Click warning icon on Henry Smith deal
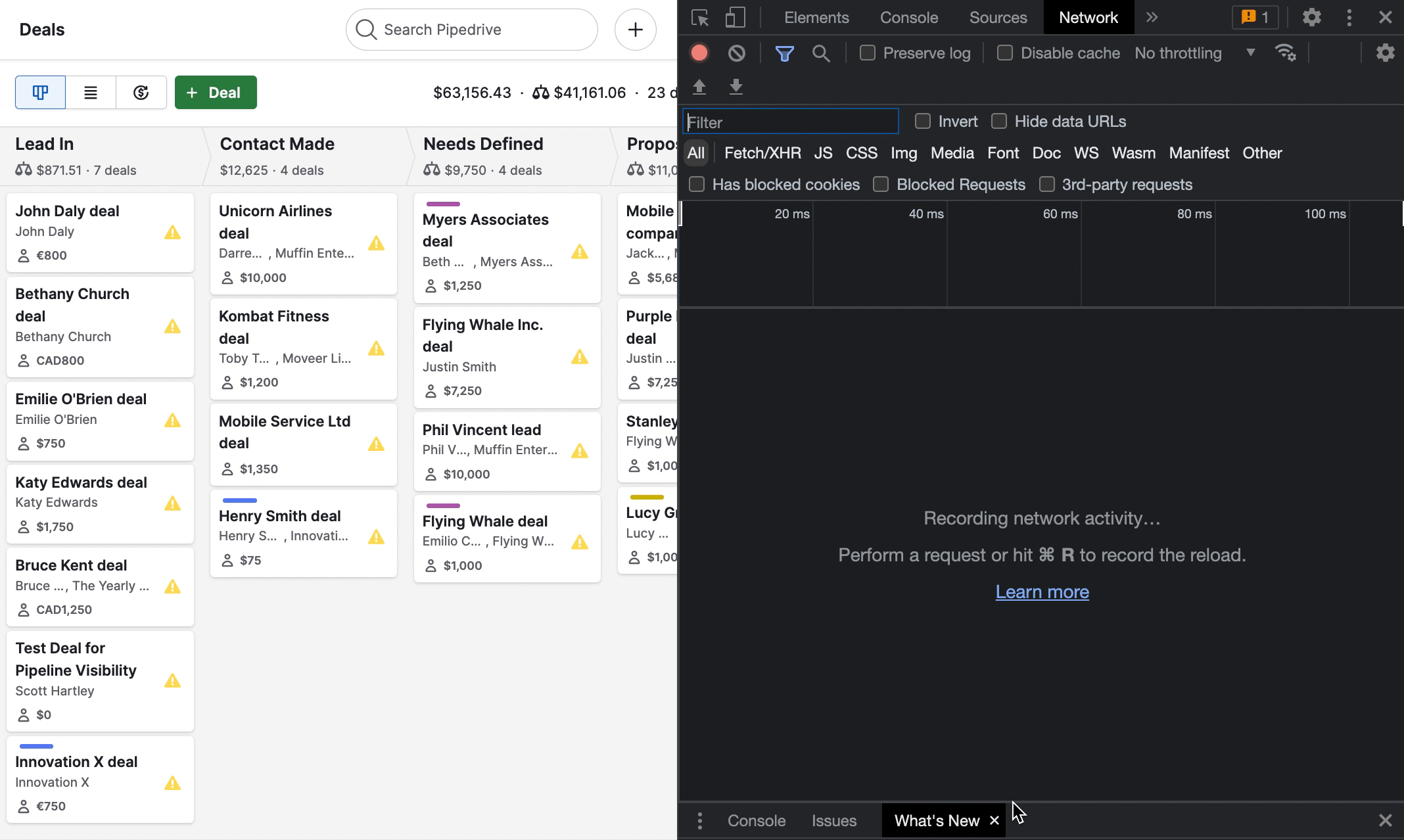This screenshot has height=840, width=1404. pos(376,537)
